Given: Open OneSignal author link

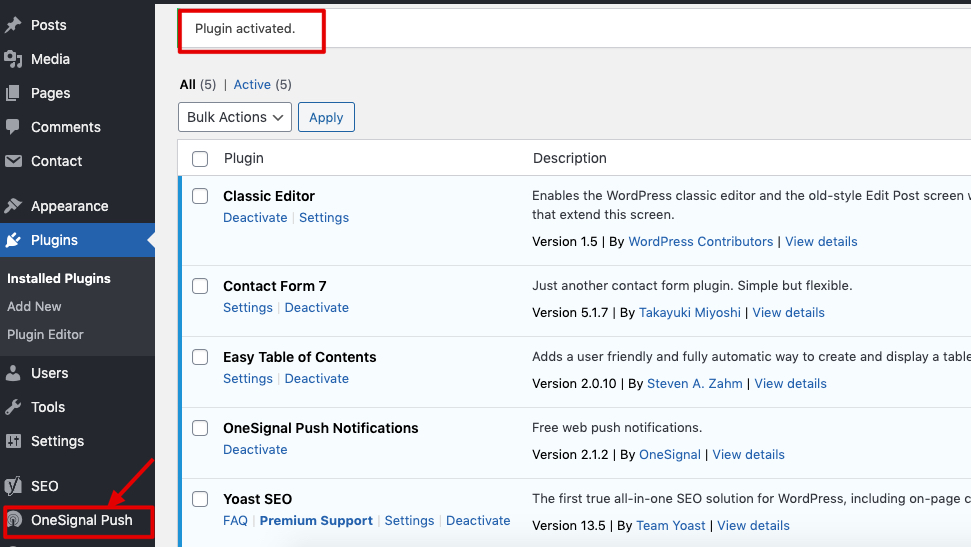Looking at the screenshot, I should pyautogui.click(x=669, y=455).
